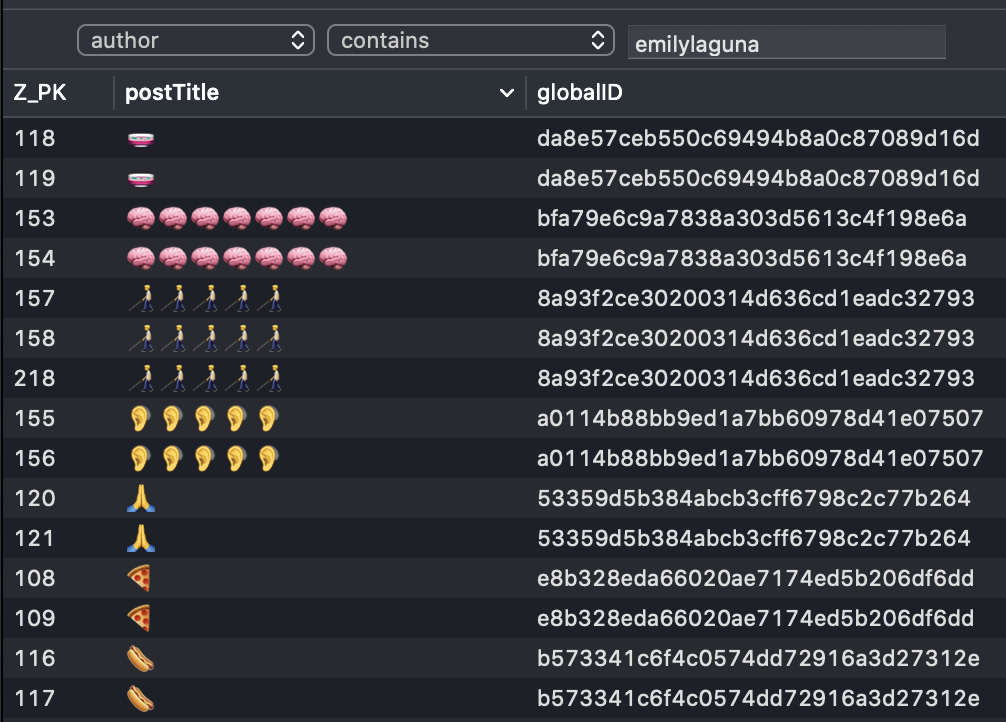The height and width of the screenshot is (722, 1006).
Task: Click the brain emojis title in row 153
Action: pyautogui.click(x=237, y=218)
